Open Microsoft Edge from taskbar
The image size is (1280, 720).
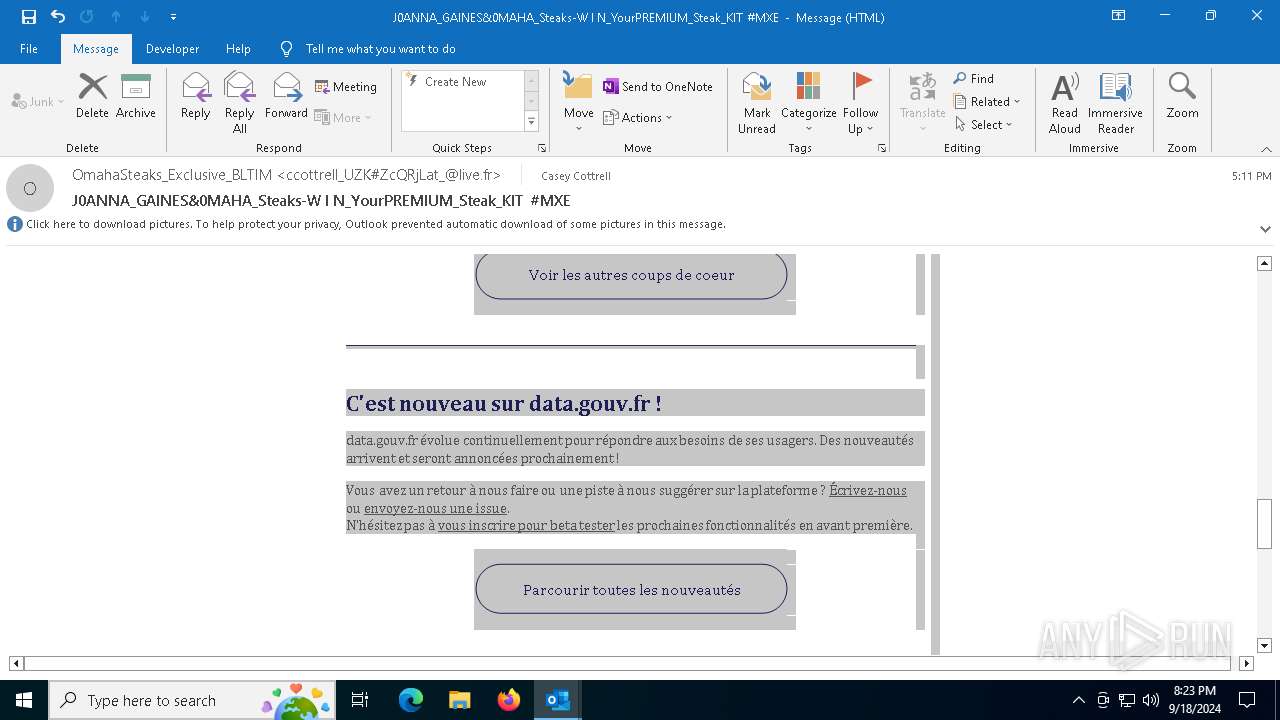point(411,700)
